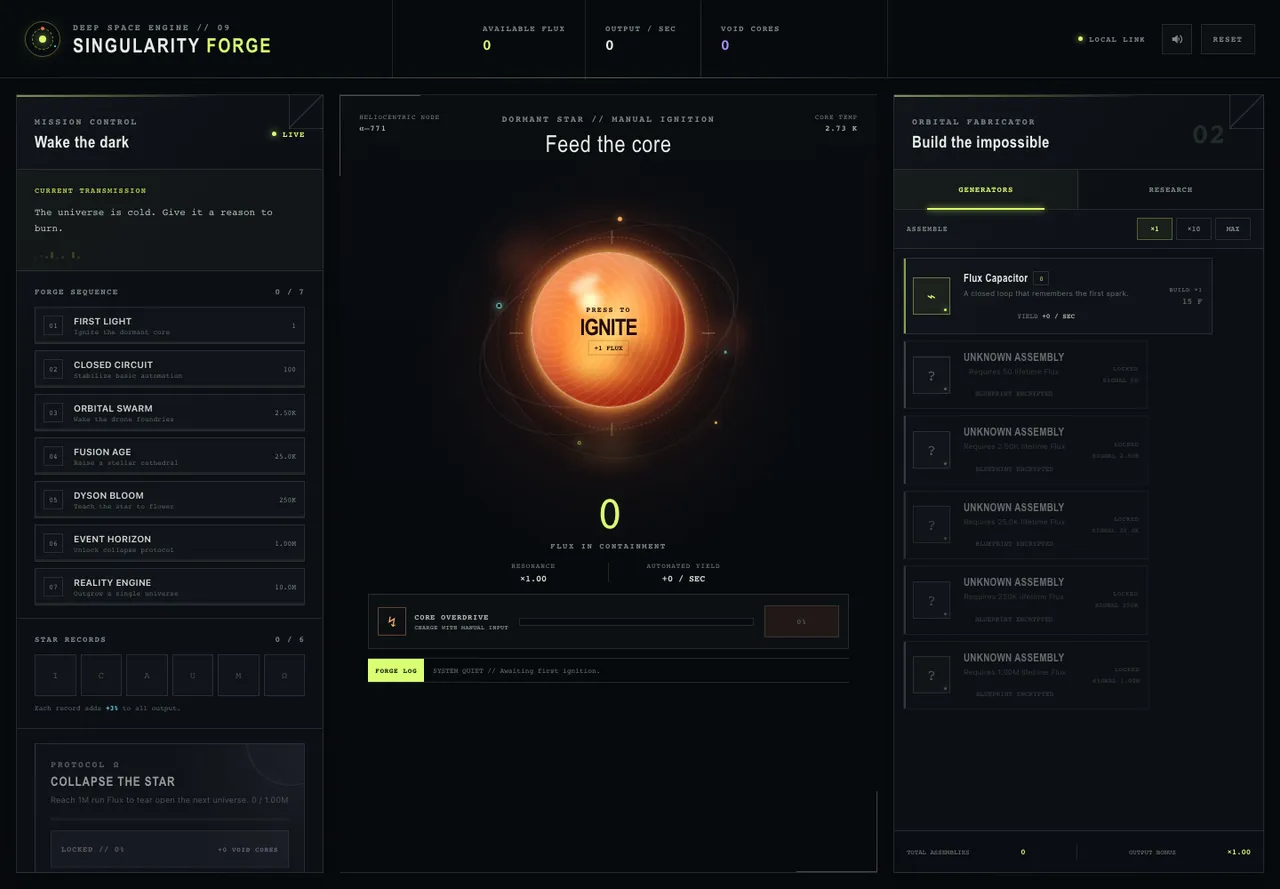Set assemble quantity to ×1
This screenshot has width=1280, height=889.
(1154, 229)
